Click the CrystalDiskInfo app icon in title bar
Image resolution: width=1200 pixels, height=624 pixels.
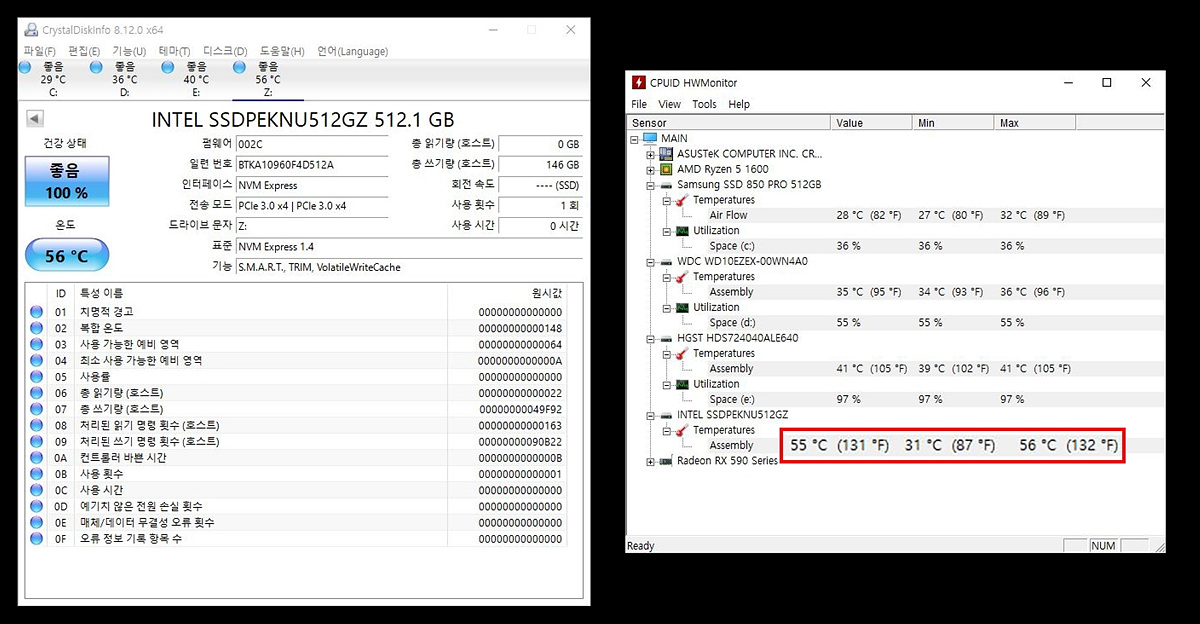coord(30,30)
